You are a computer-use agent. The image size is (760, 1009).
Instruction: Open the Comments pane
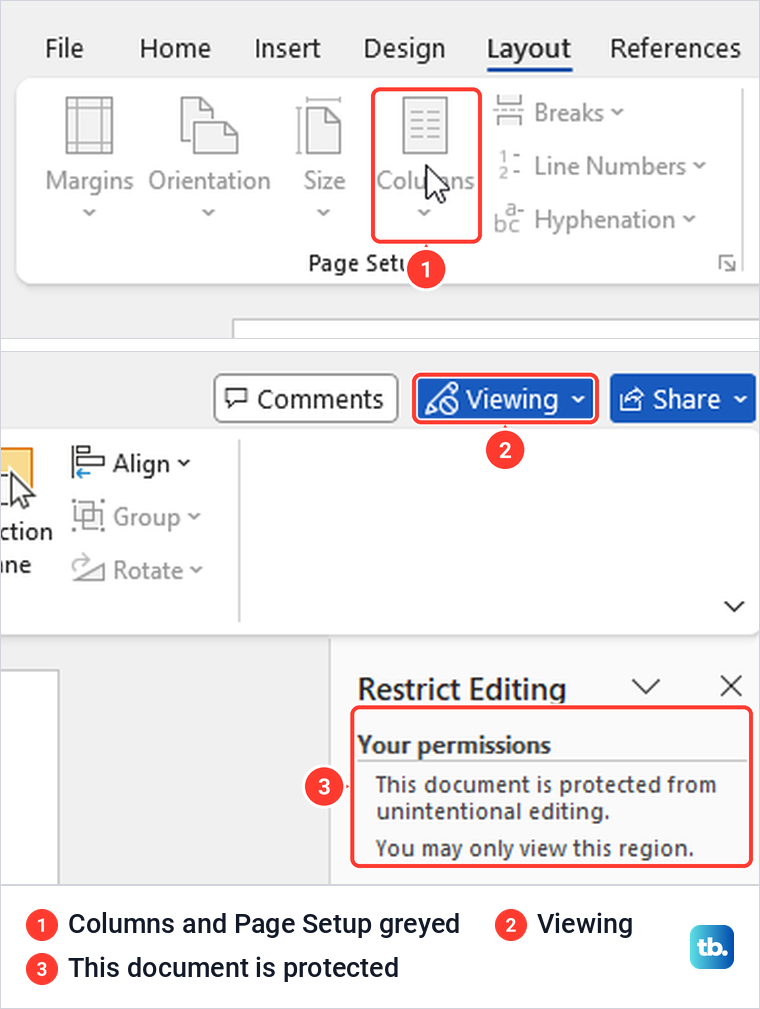pyautogui.click(x=306, y=399)
